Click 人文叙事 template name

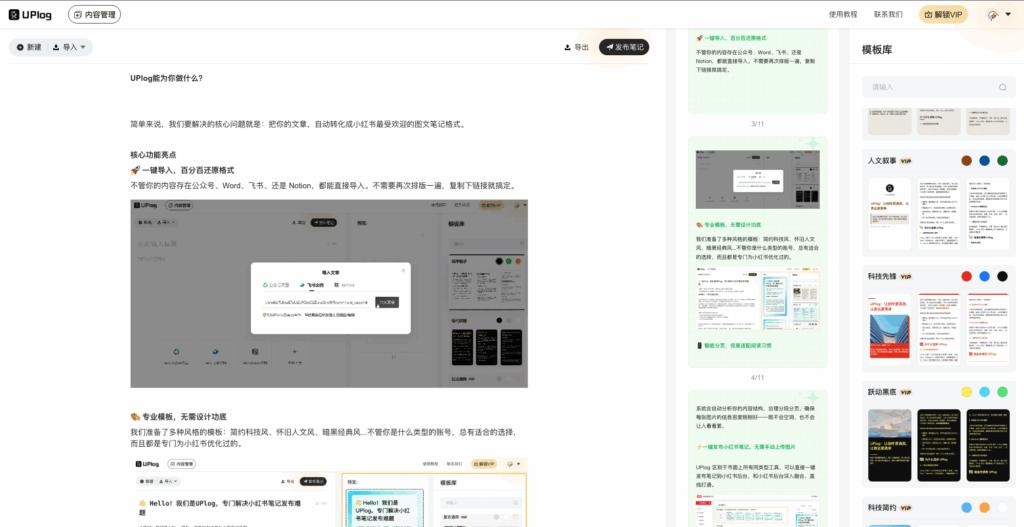882,161
